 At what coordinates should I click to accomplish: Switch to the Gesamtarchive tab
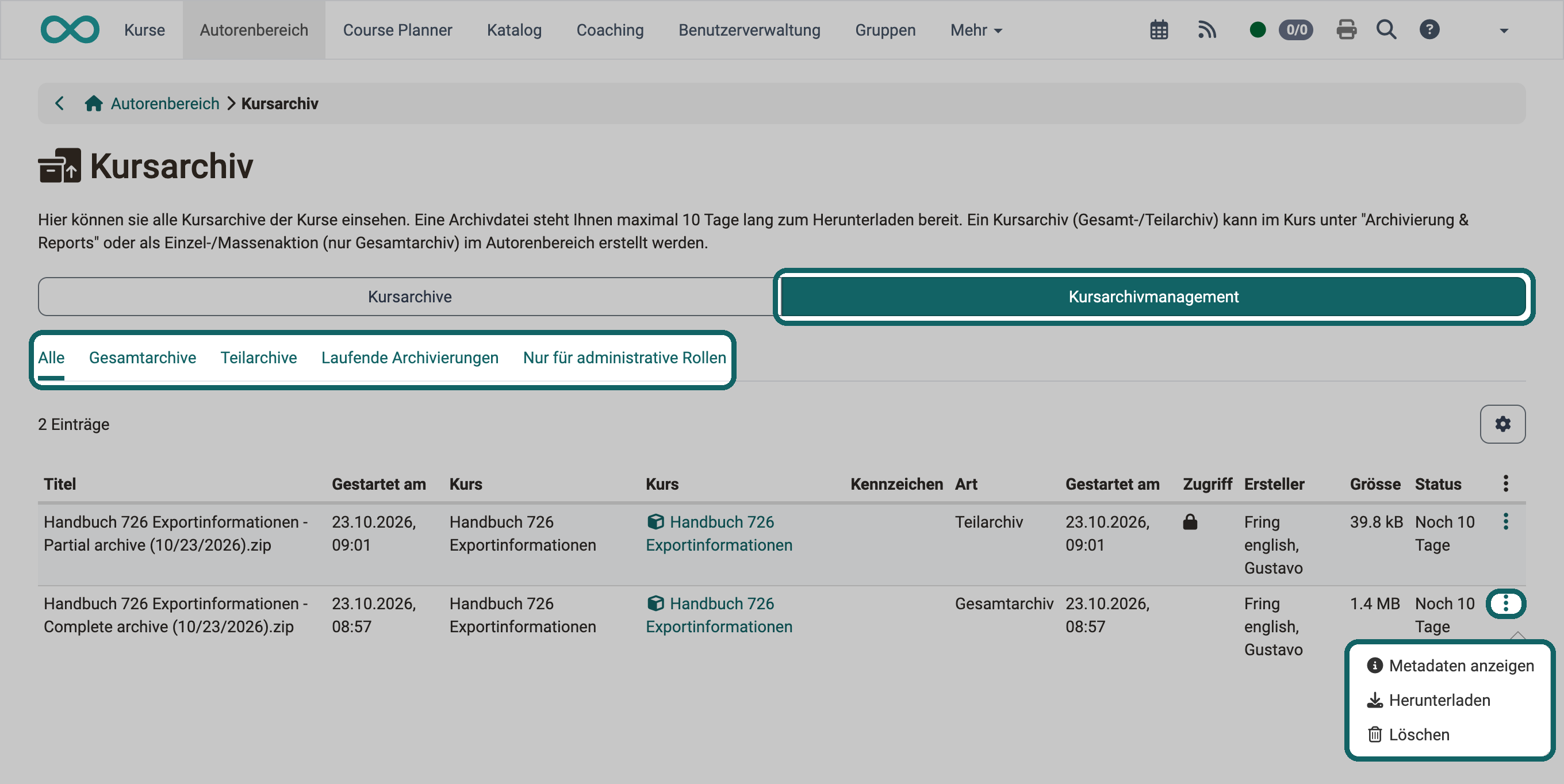pos(142,358)
